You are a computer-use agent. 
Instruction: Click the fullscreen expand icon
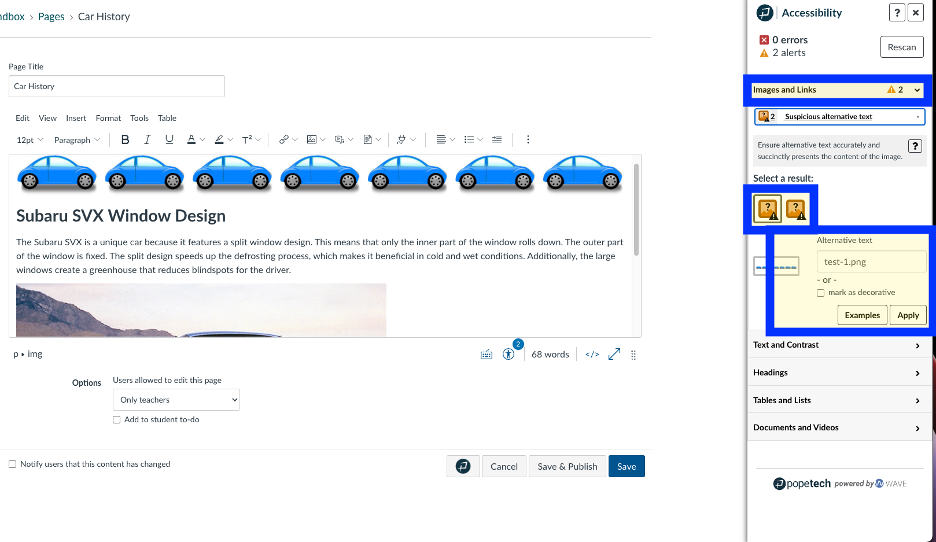[x=614, y=354]
